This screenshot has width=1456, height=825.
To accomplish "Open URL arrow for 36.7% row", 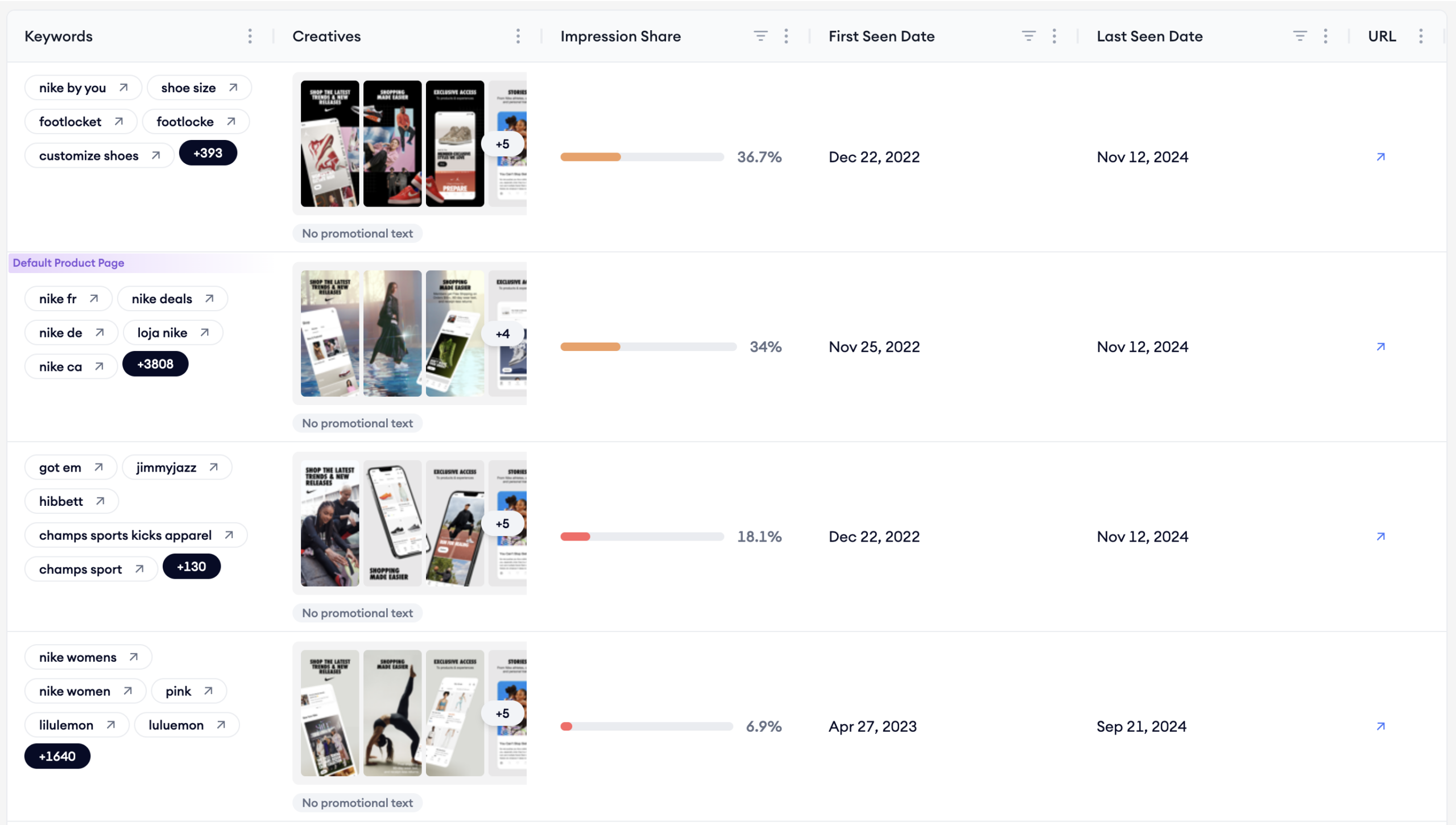I will coord(1380,157).
